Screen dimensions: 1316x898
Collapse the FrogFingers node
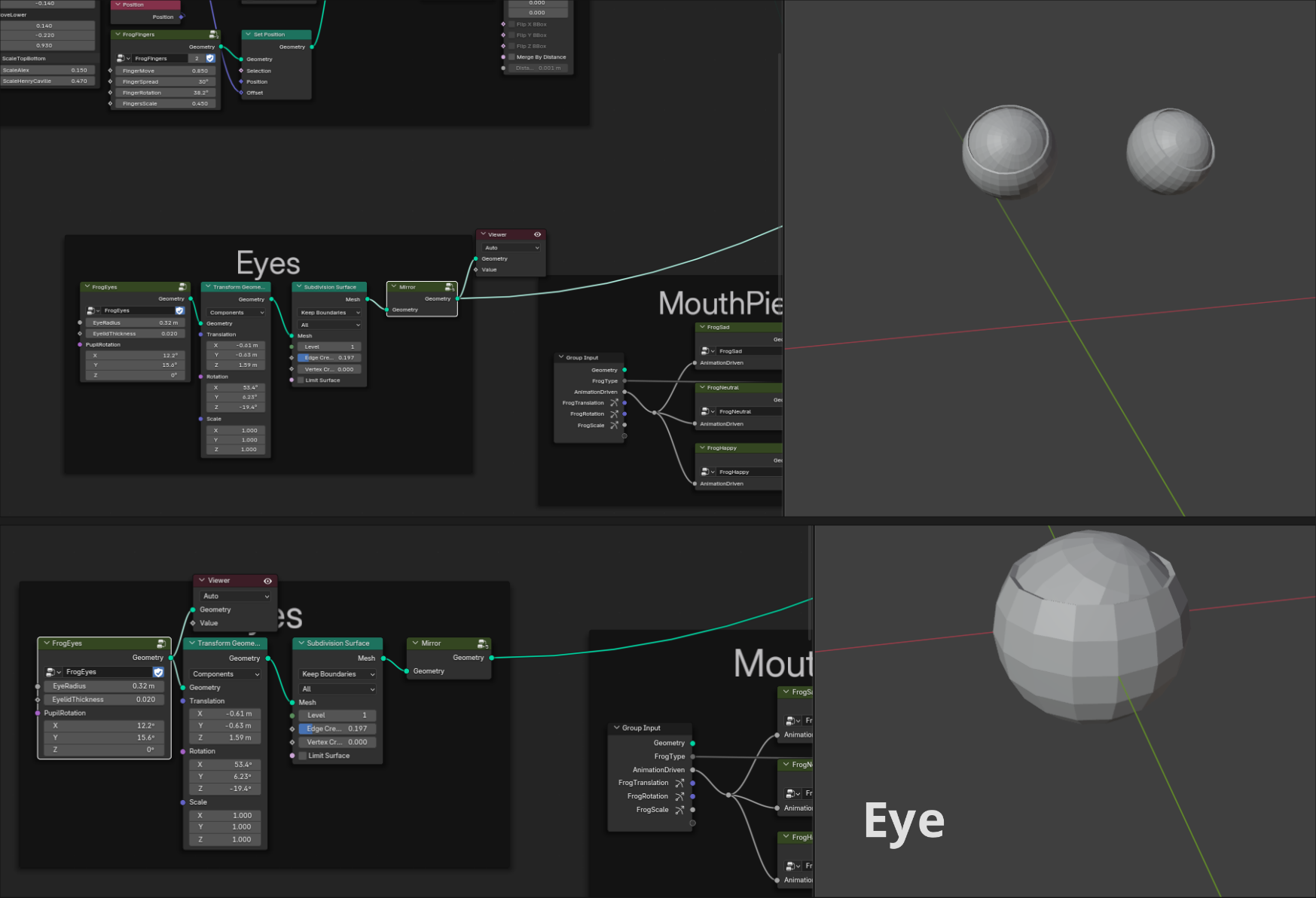pos(118,35)
